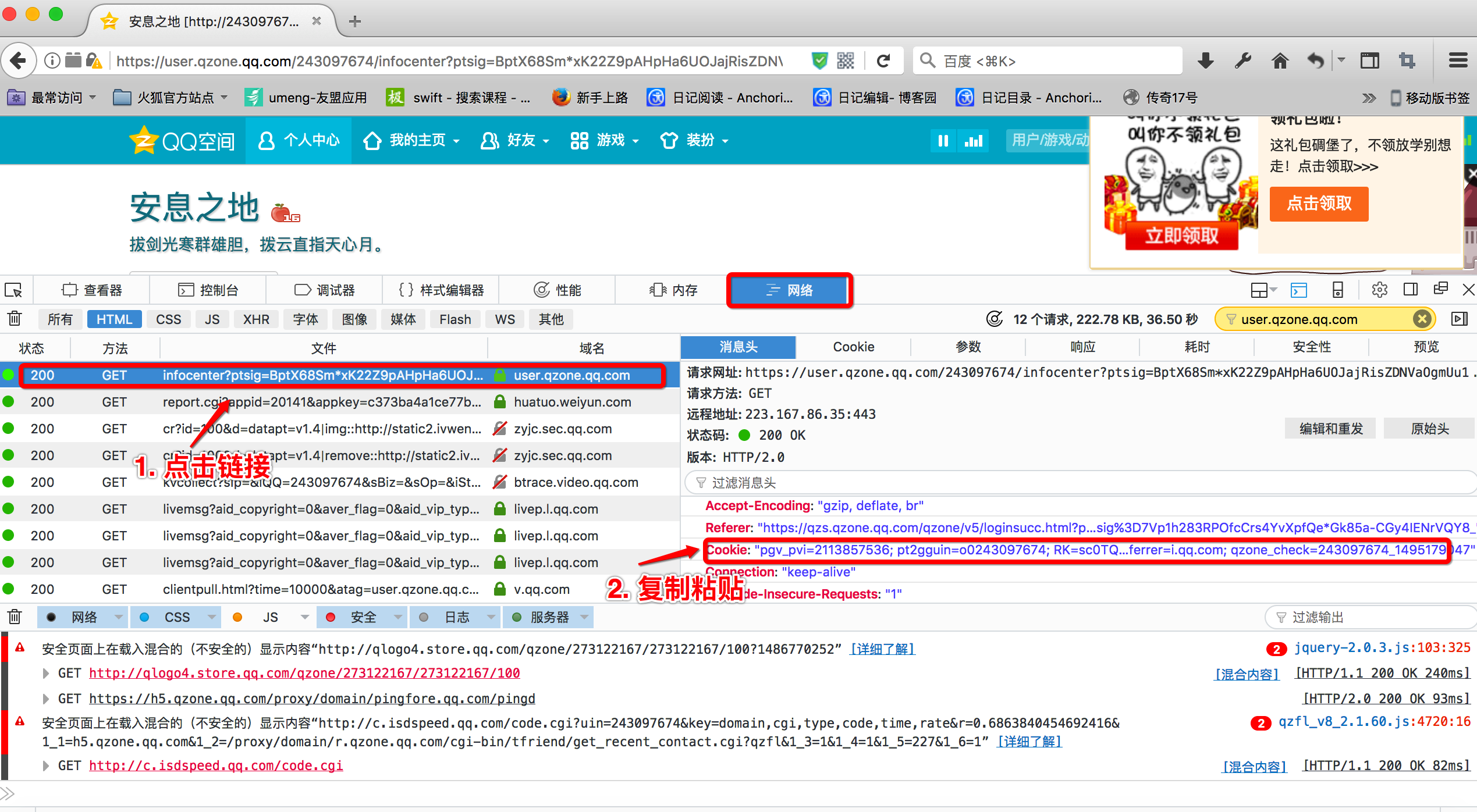Open the hamburger menu icon
The image size is (1477, 812).
point(1458,60)
